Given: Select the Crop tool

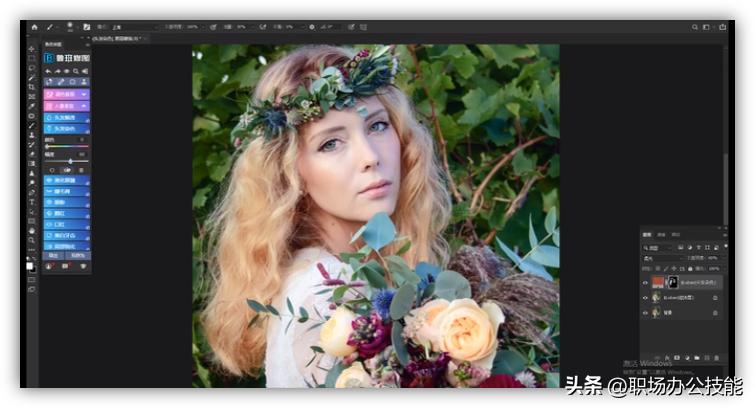Looking at the screenshot, I should coord(31,87).
